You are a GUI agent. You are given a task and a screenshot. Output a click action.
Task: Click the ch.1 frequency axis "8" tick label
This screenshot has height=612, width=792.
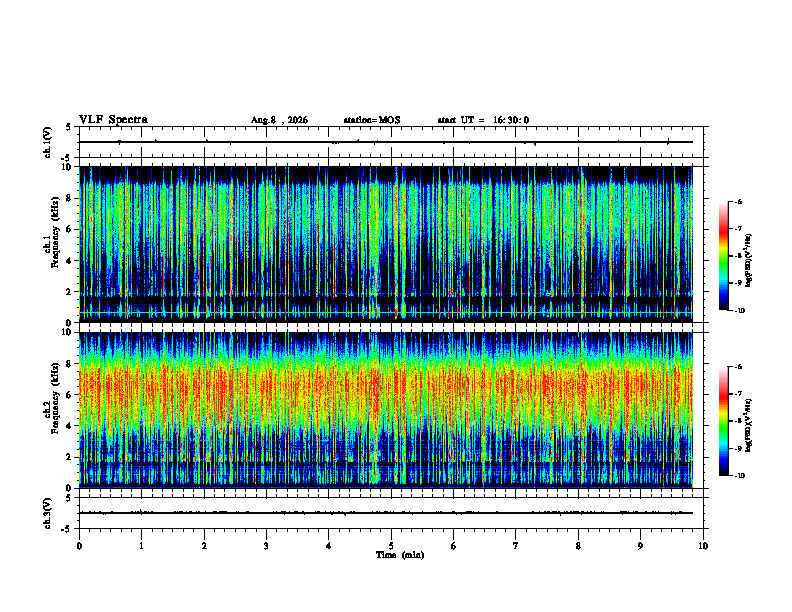(69, 198)
